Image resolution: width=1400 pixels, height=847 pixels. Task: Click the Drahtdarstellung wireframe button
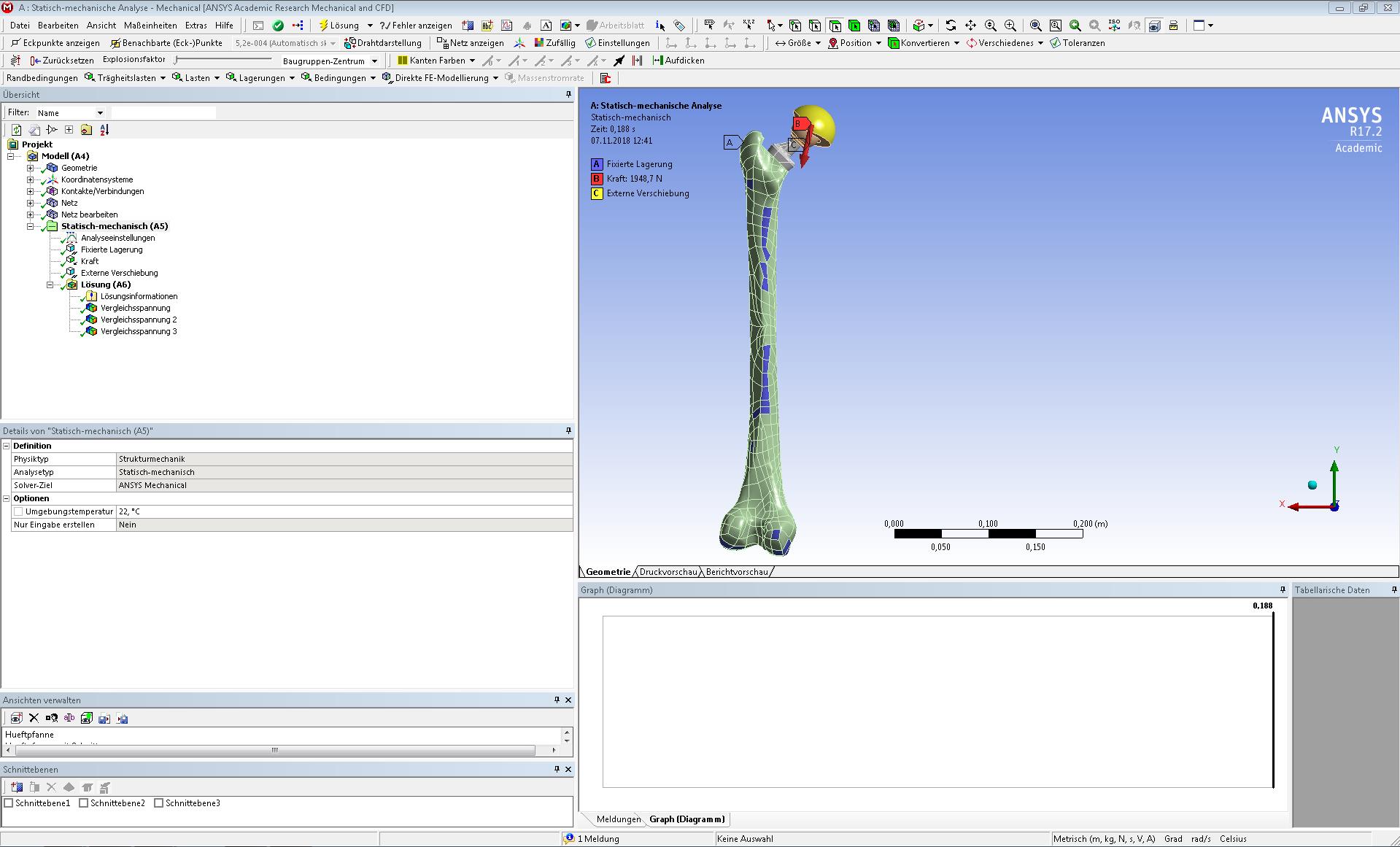383,43
